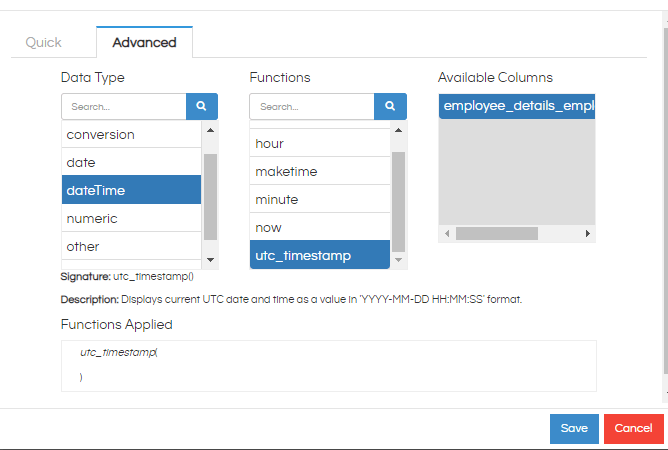Click the Available Columns right scroll arrow
668x450 pixels.
(x=587, y=234)
